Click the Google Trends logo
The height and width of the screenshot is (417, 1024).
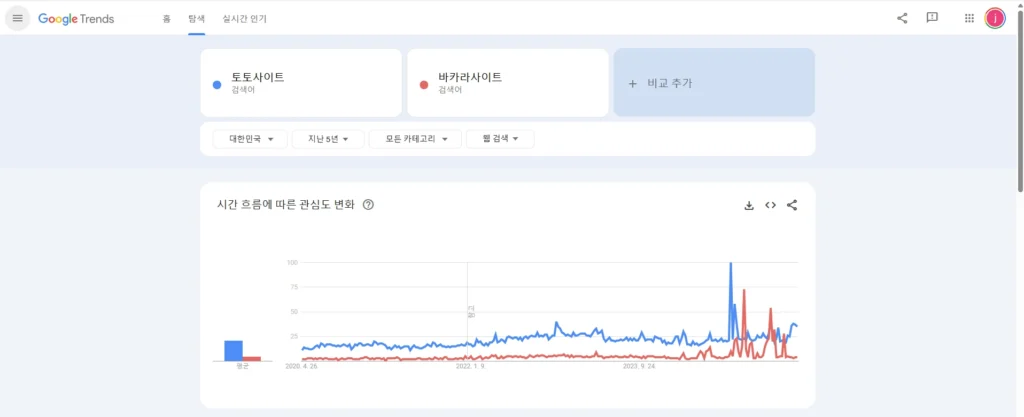[76, 18]
